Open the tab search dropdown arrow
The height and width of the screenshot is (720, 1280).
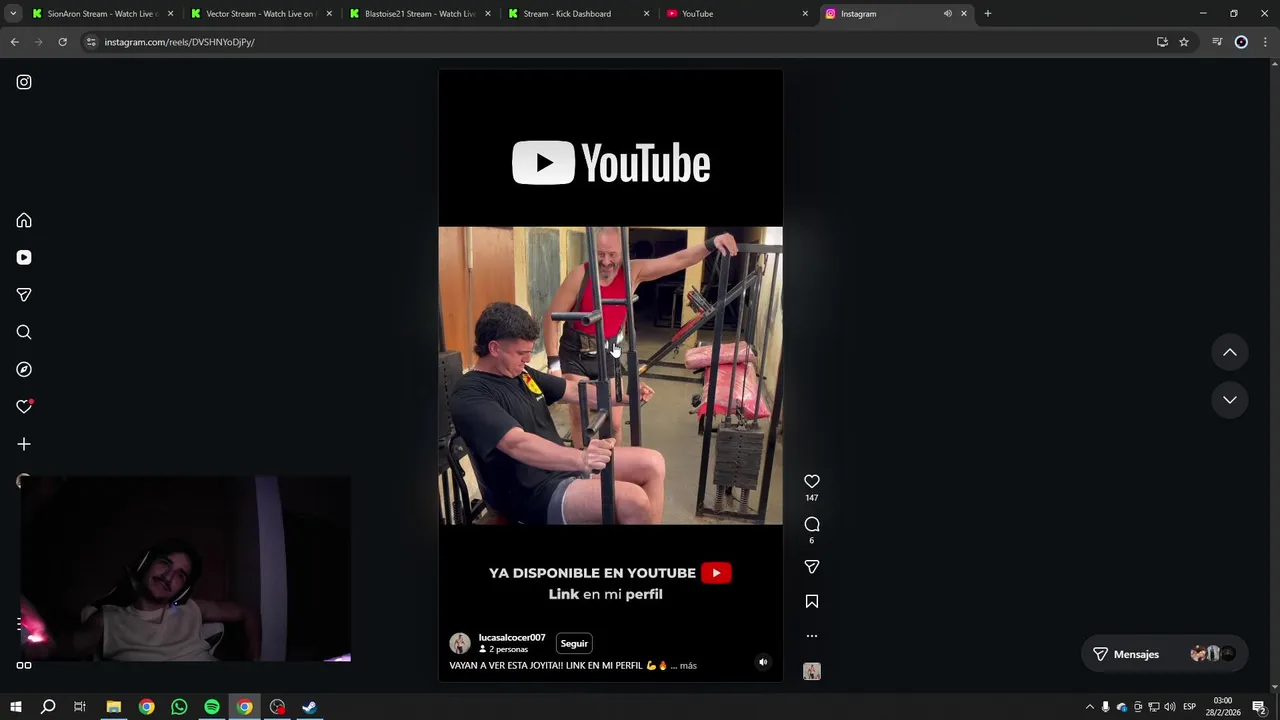(x=13, y=14)
